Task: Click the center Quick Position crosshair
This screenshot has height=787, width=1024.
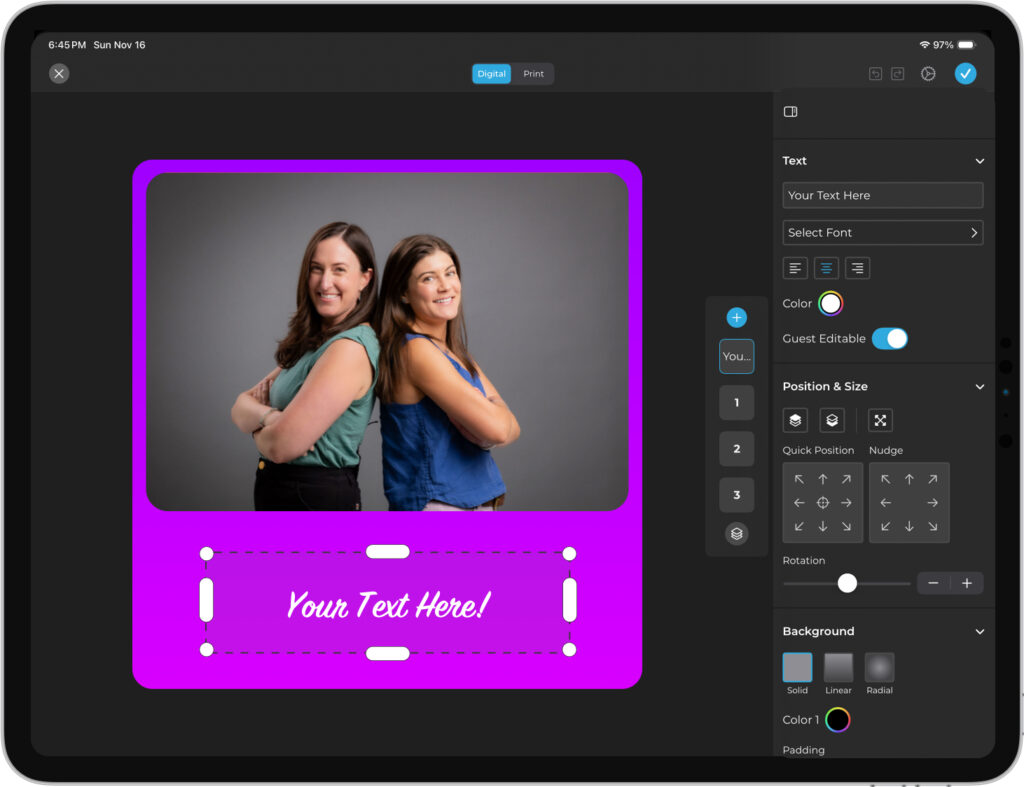Action: click(823, 503)
